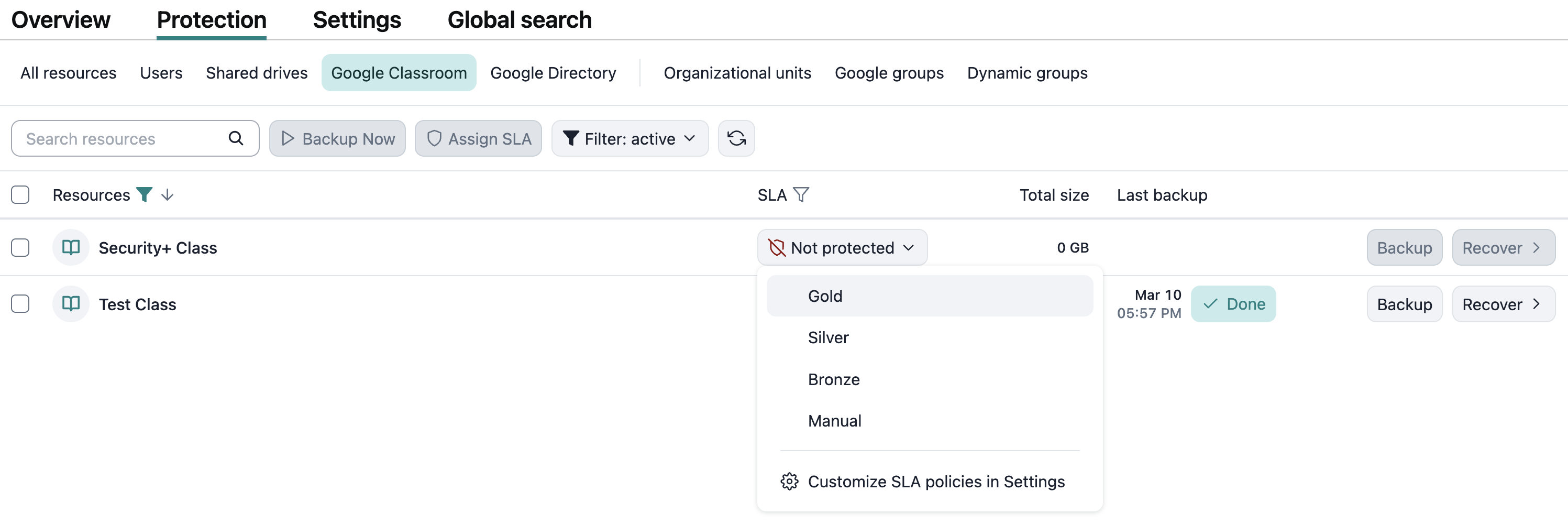Click the refresh resources icon
The width and height of the screenshot is (1568, 524).
point(736,138)
